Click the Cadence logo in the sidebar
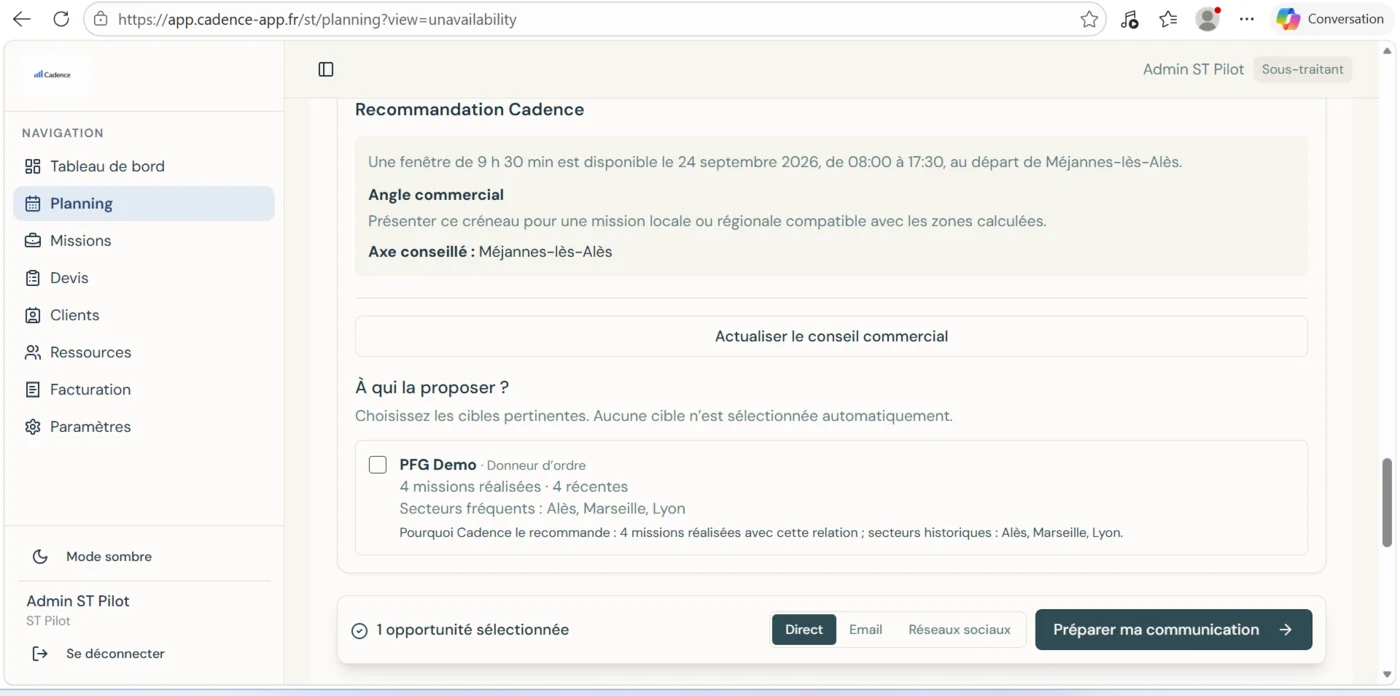Image resolution: width=1400 pixels, height=696 pixels. click(x=52, y=74)
